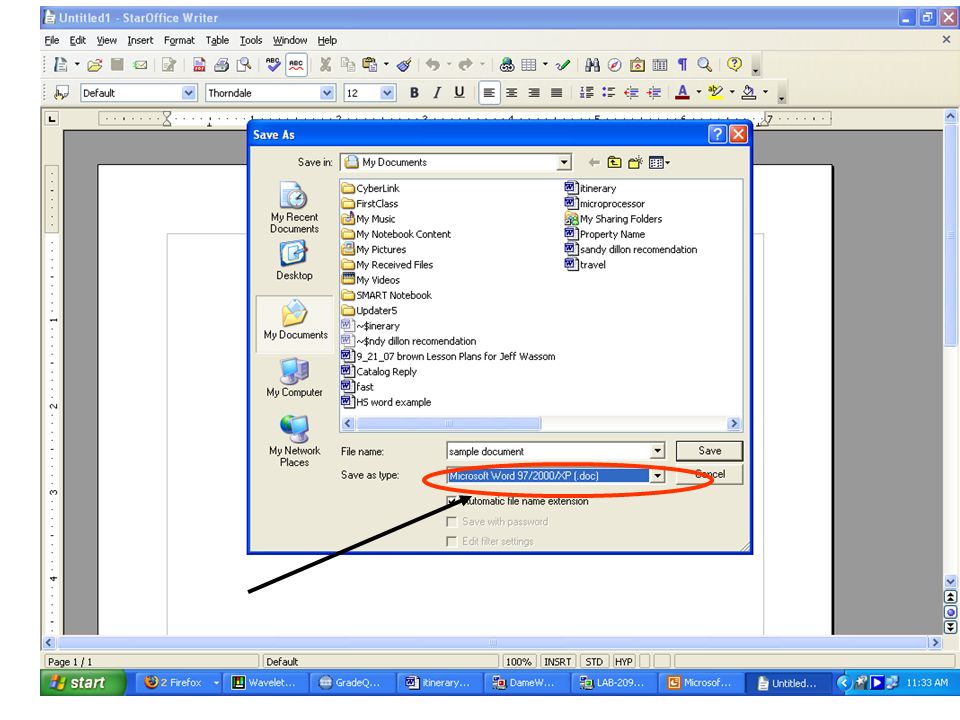Click the Zoom magnifier icon
960x720 pixels.
coord(705,64)
